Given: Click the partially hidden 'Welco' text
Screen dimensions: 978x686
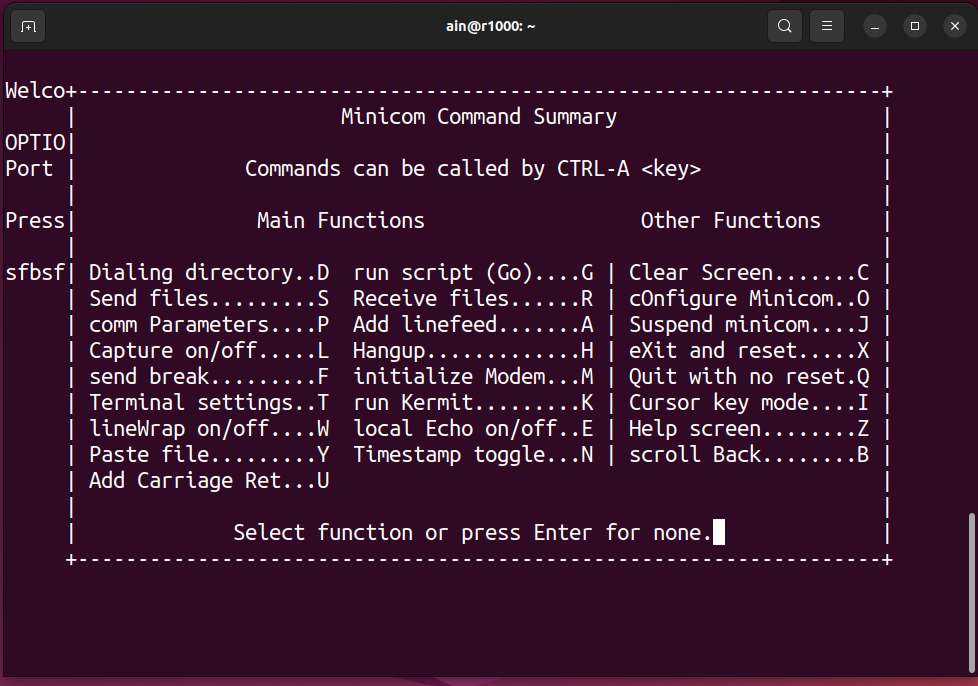Looking at the screenshot, I should pyautogui.click(x=35, y=91).
